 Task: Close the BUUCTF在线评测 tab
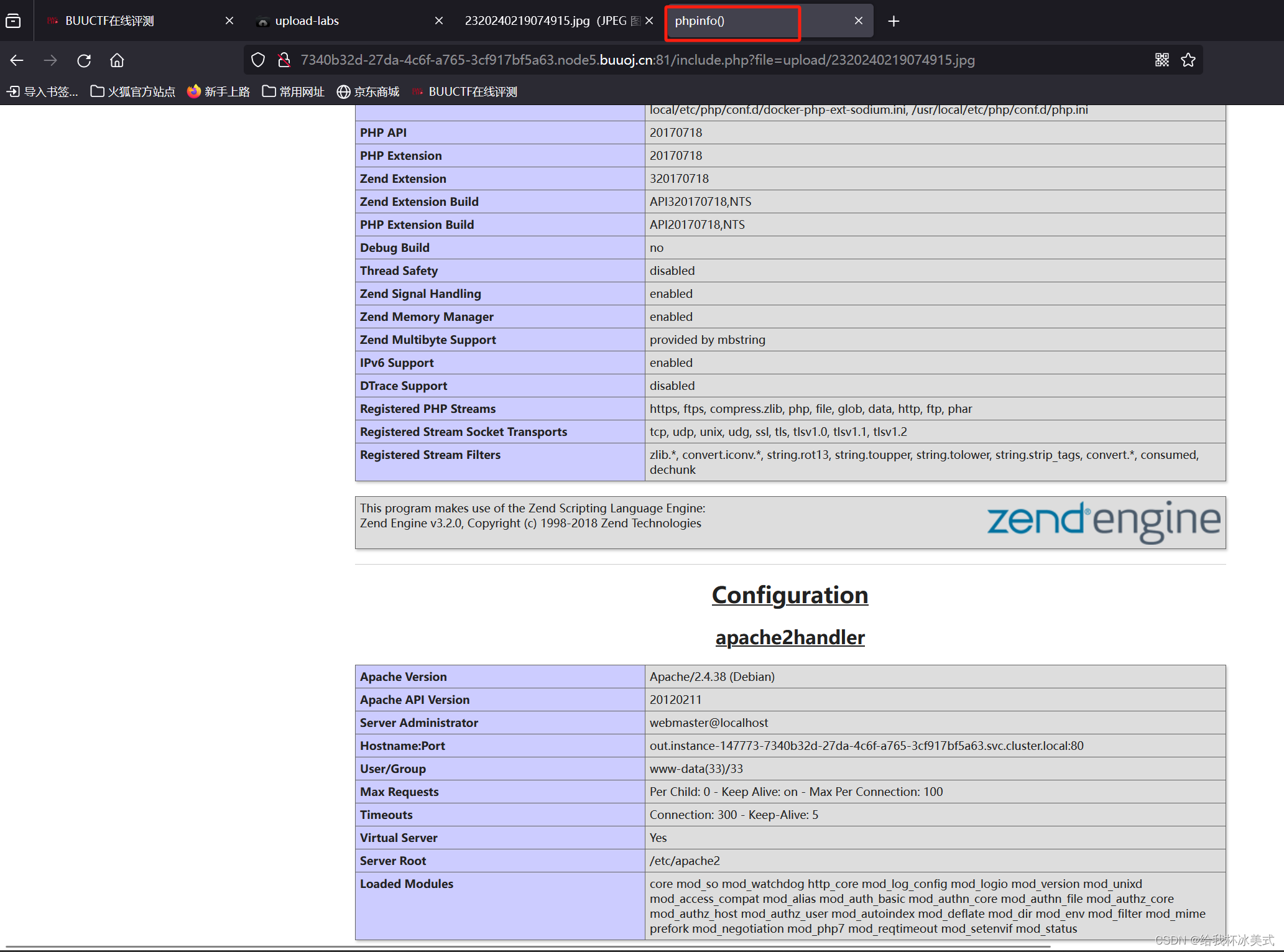[229, 21]
